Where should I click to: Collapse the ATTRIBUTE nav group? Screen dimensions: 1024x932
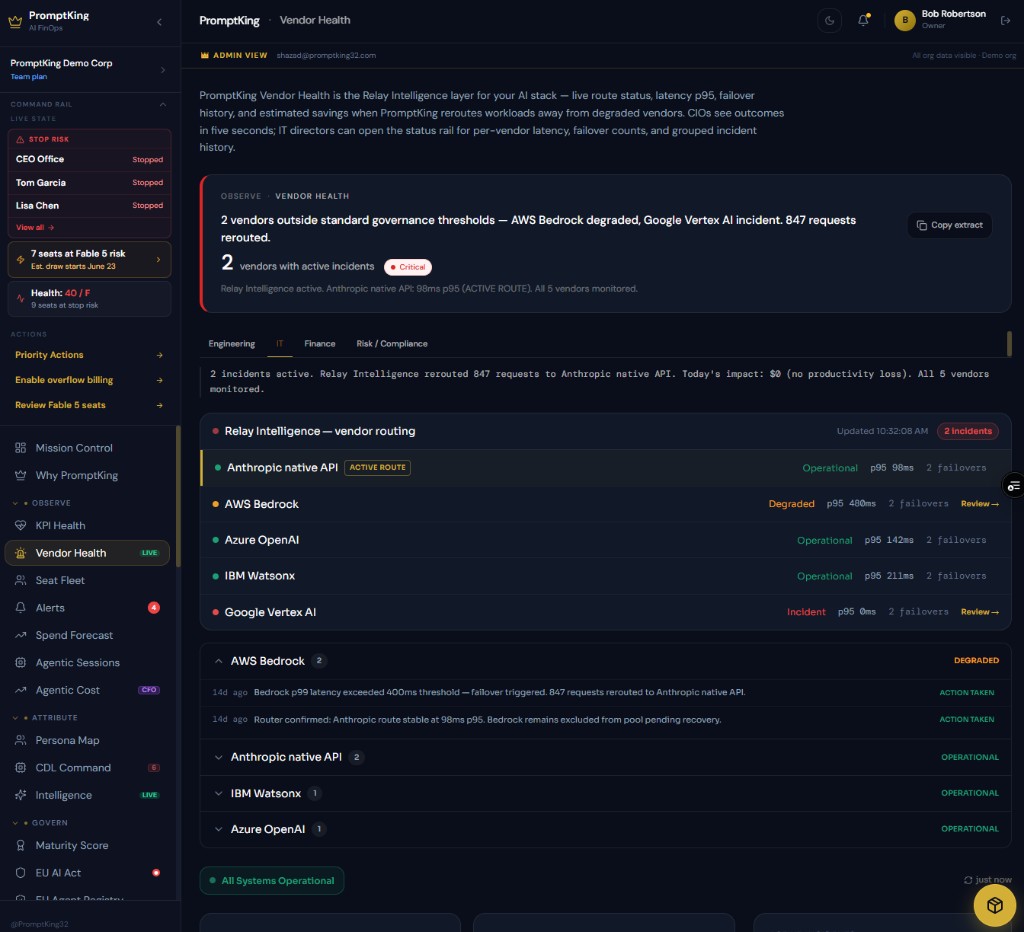click(x=15, y=718)
